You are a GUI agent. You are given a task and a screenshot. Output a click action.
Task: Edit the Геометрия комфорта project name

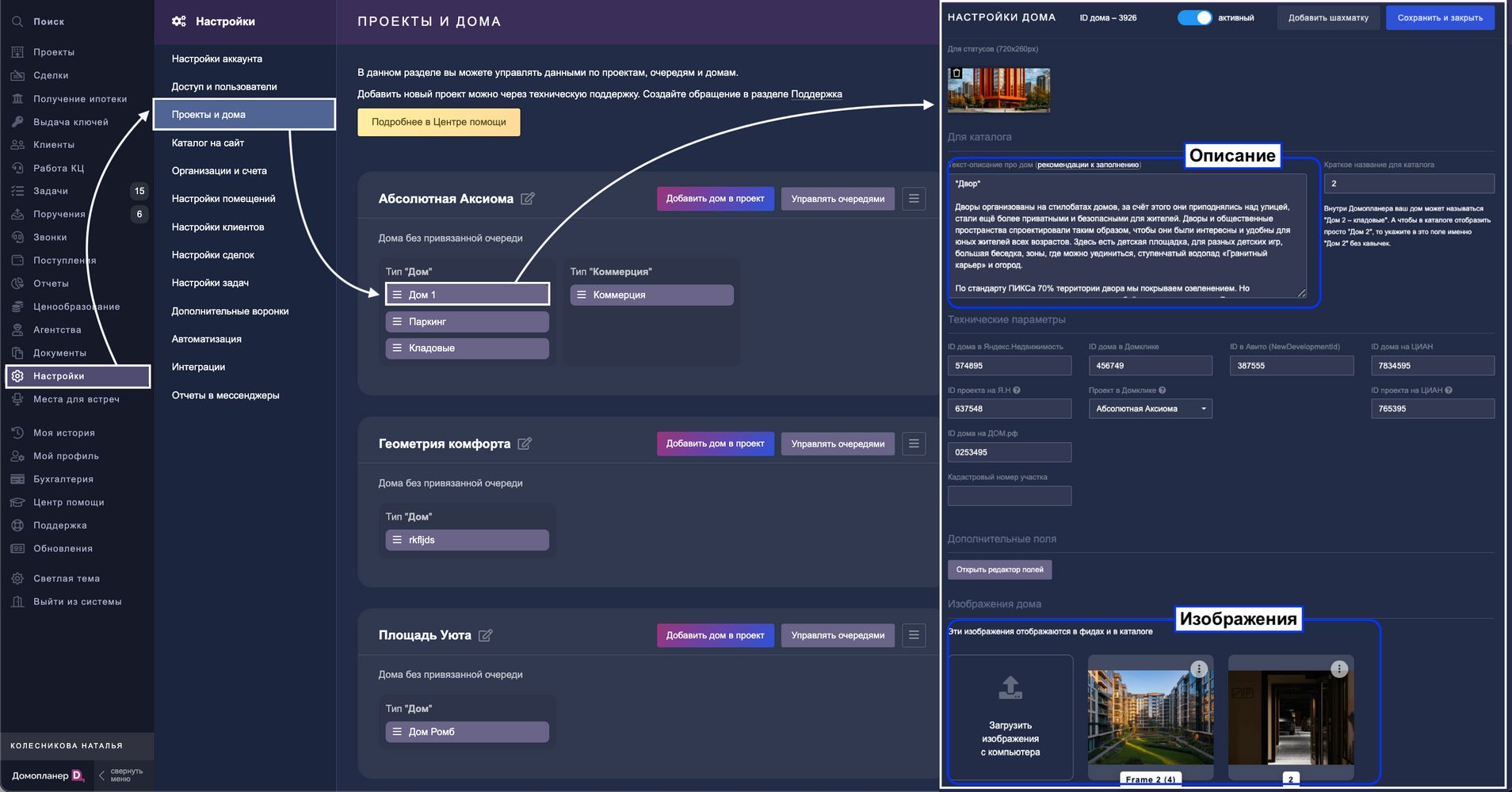pos(525,444)
